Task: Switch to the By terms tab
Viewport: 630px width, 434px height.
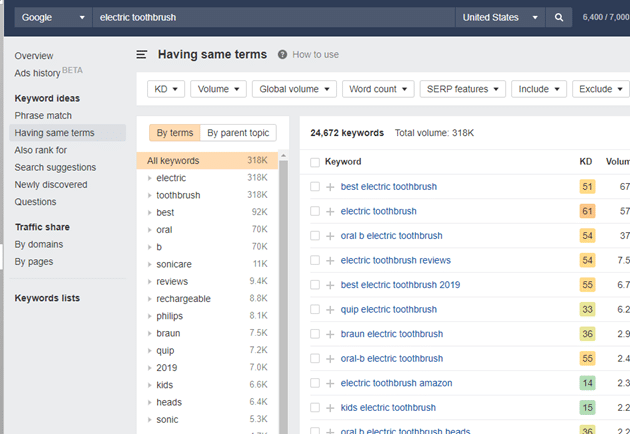Action: [174, 133]
